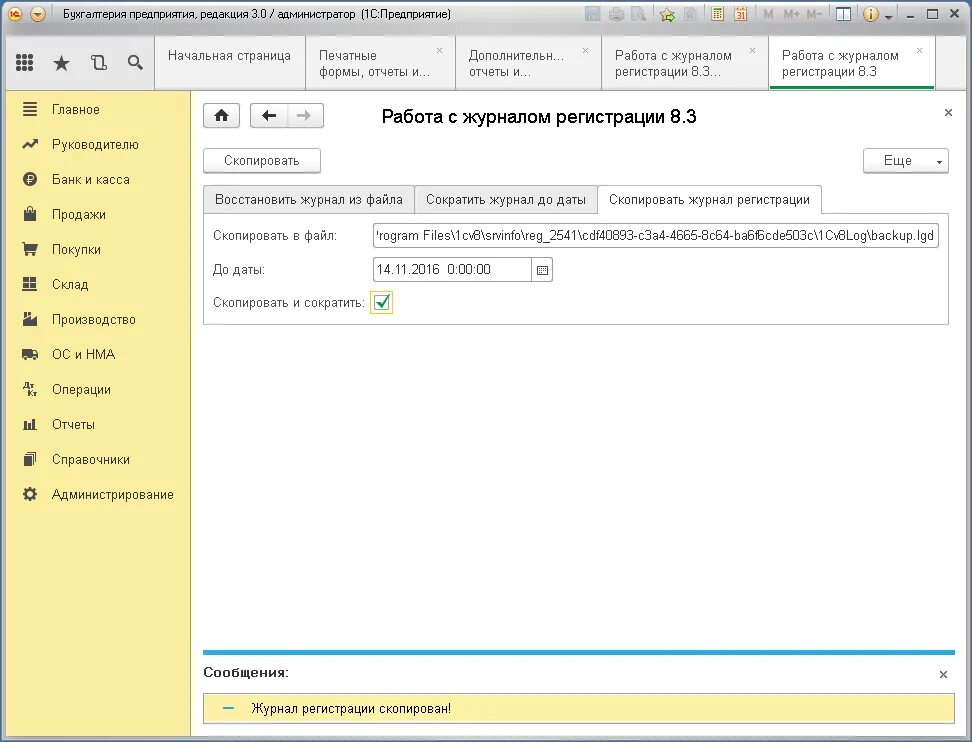Select Скопировать журнал регистрации tab
This screenshot has width=972, height=742.
(709, 200)
